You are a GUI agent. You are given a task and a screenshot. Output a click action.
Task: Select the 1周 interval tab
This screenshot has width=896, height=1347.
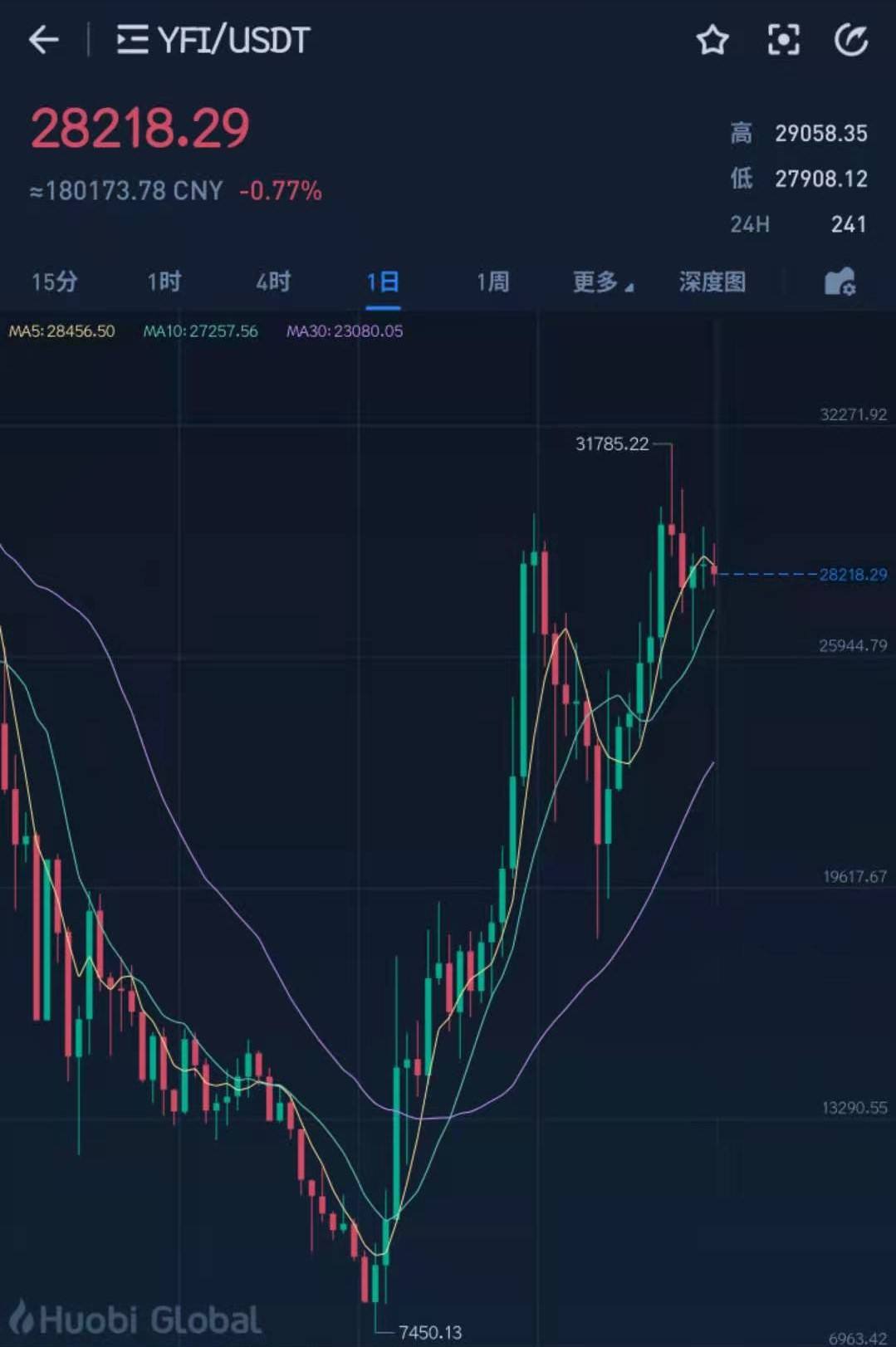(492, 282)
